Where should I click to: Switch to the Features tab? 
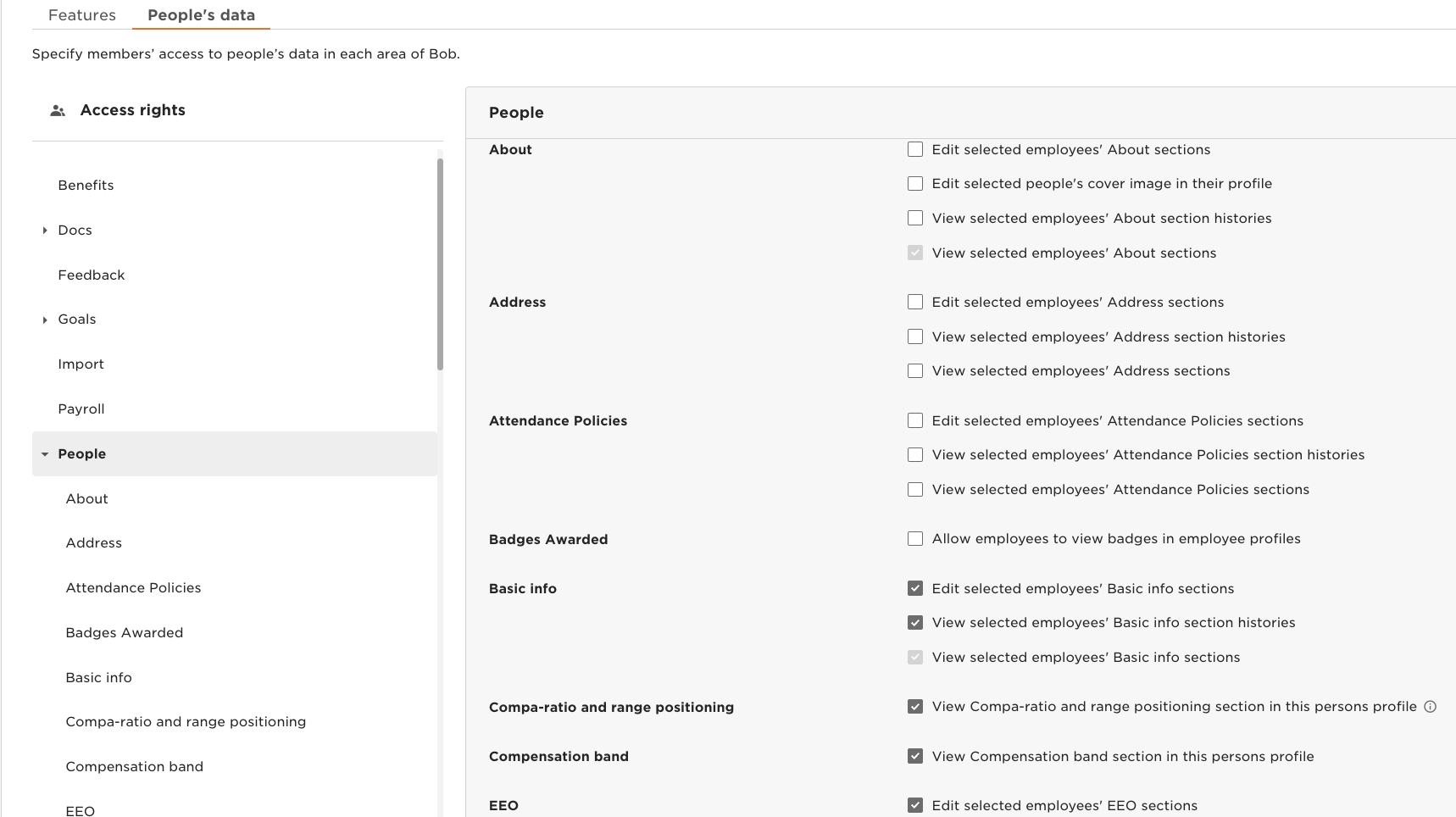(x=82, y=15)
